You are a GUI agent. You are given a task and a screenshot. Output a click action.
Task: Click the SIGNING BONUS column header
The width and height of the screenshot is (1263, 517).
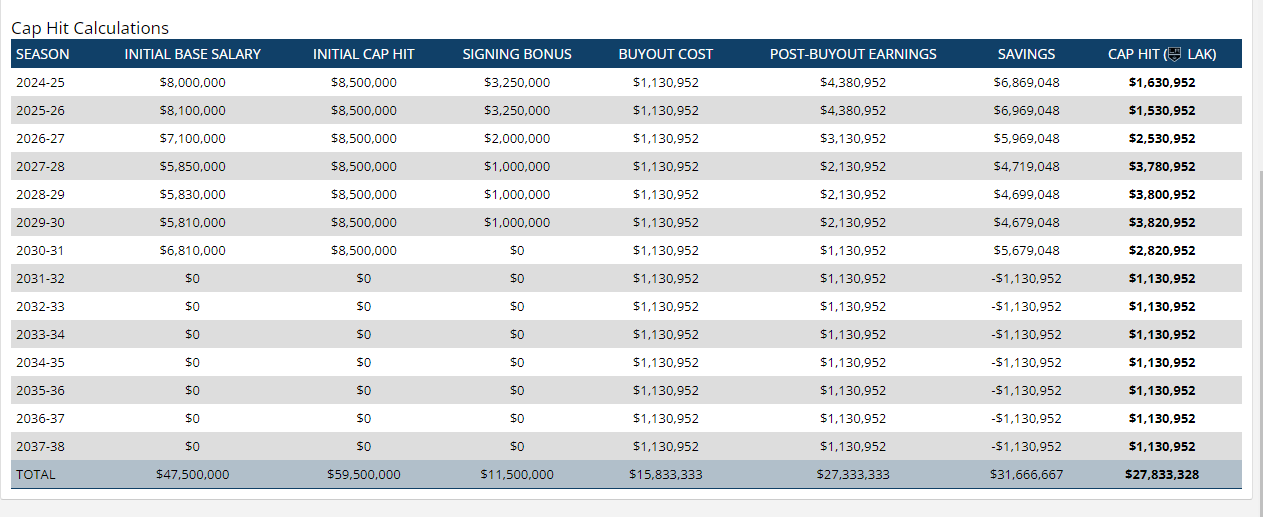[x=517, y=54]
